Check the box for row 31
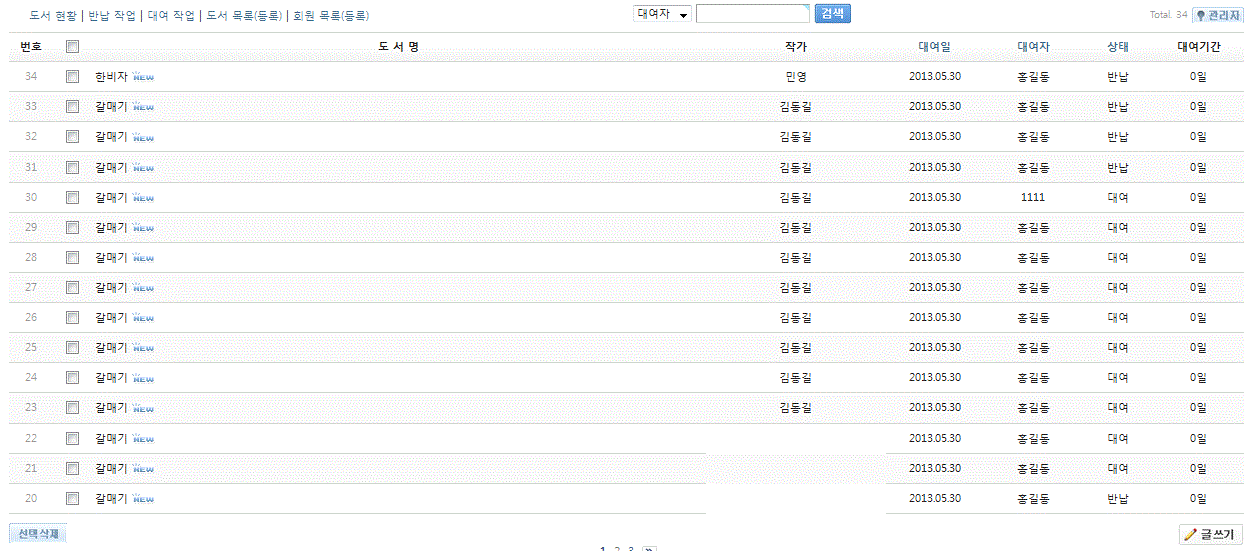Viewport: 1252px width, 551px height. pos(72,167)
